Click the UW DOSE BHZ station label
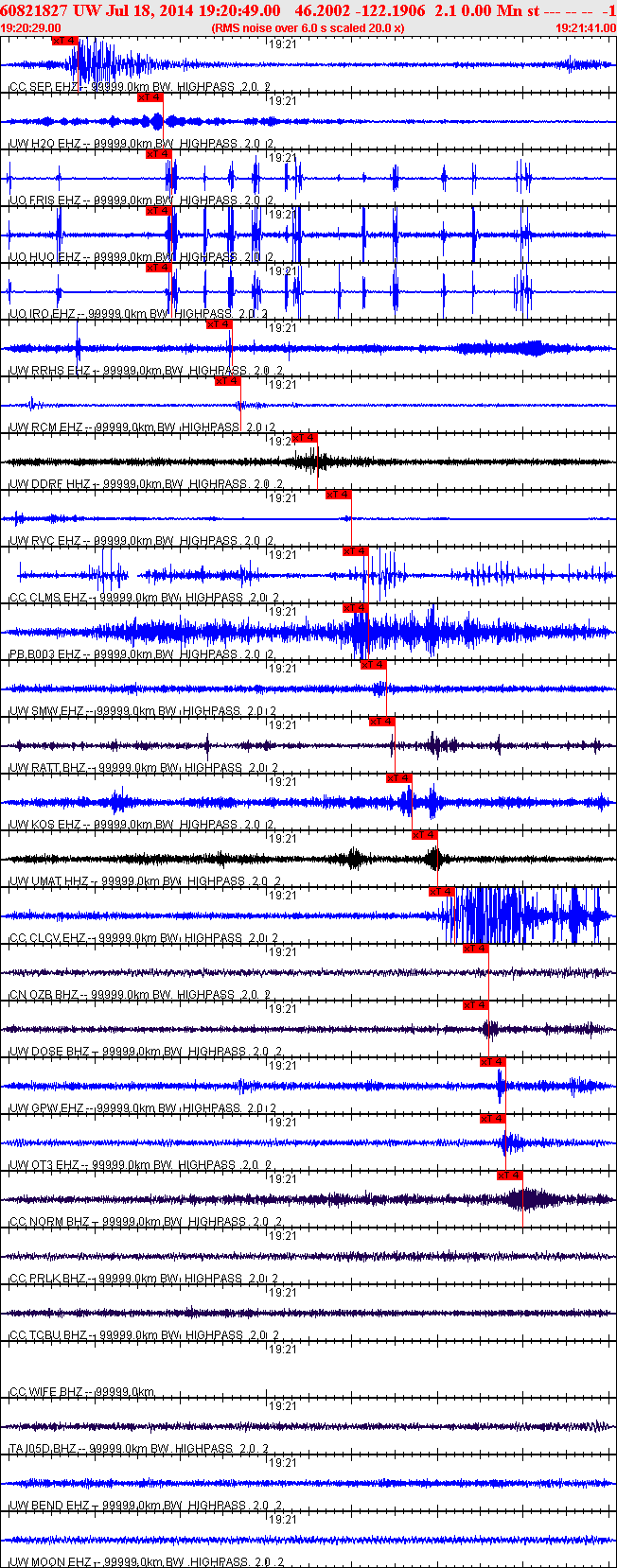The image size is (617, 1568). [x=49, y=1052]
